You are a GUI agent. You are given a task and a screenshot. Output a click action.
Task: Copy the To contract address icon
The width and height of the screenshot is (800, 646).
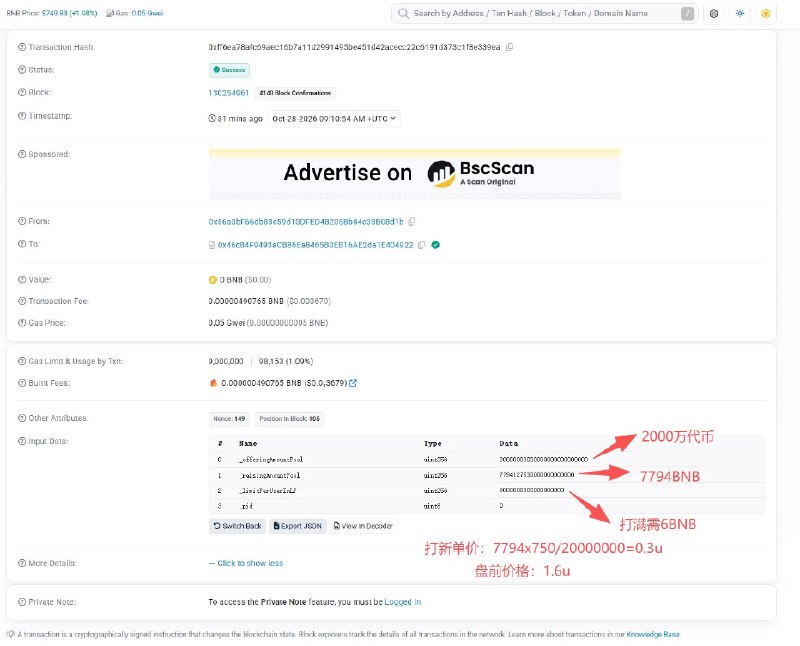click(x=421, y=245)
